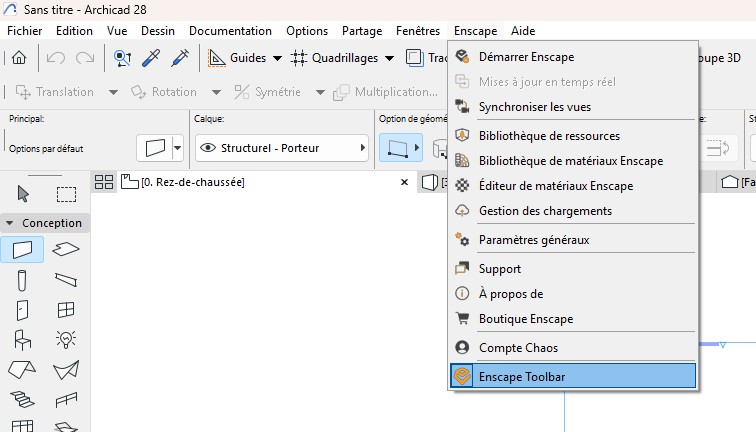
Task: Select the Lamp tool
Action: [x=66, y=339]
